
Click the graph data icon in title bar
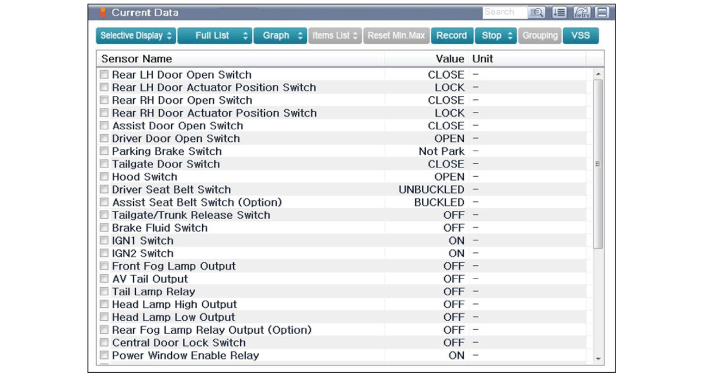click(x=582, y=13)
